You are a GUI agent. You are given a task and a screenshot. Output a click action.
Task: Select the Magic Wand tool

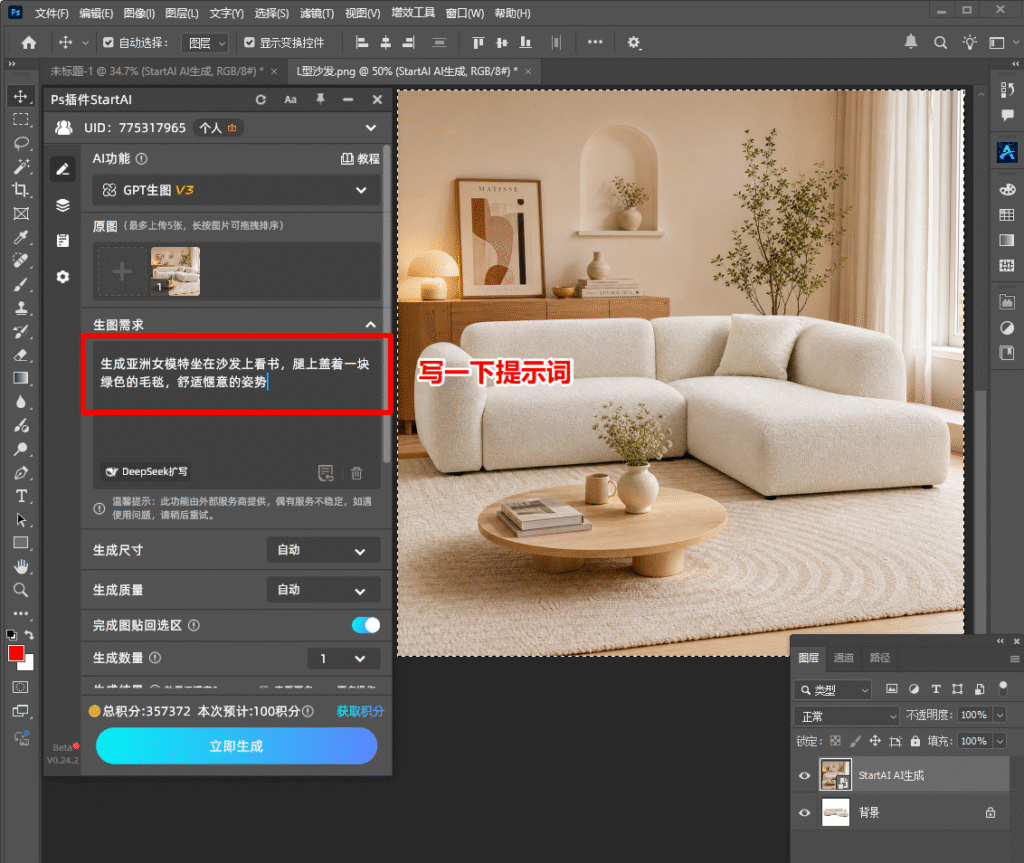(21, 167)
